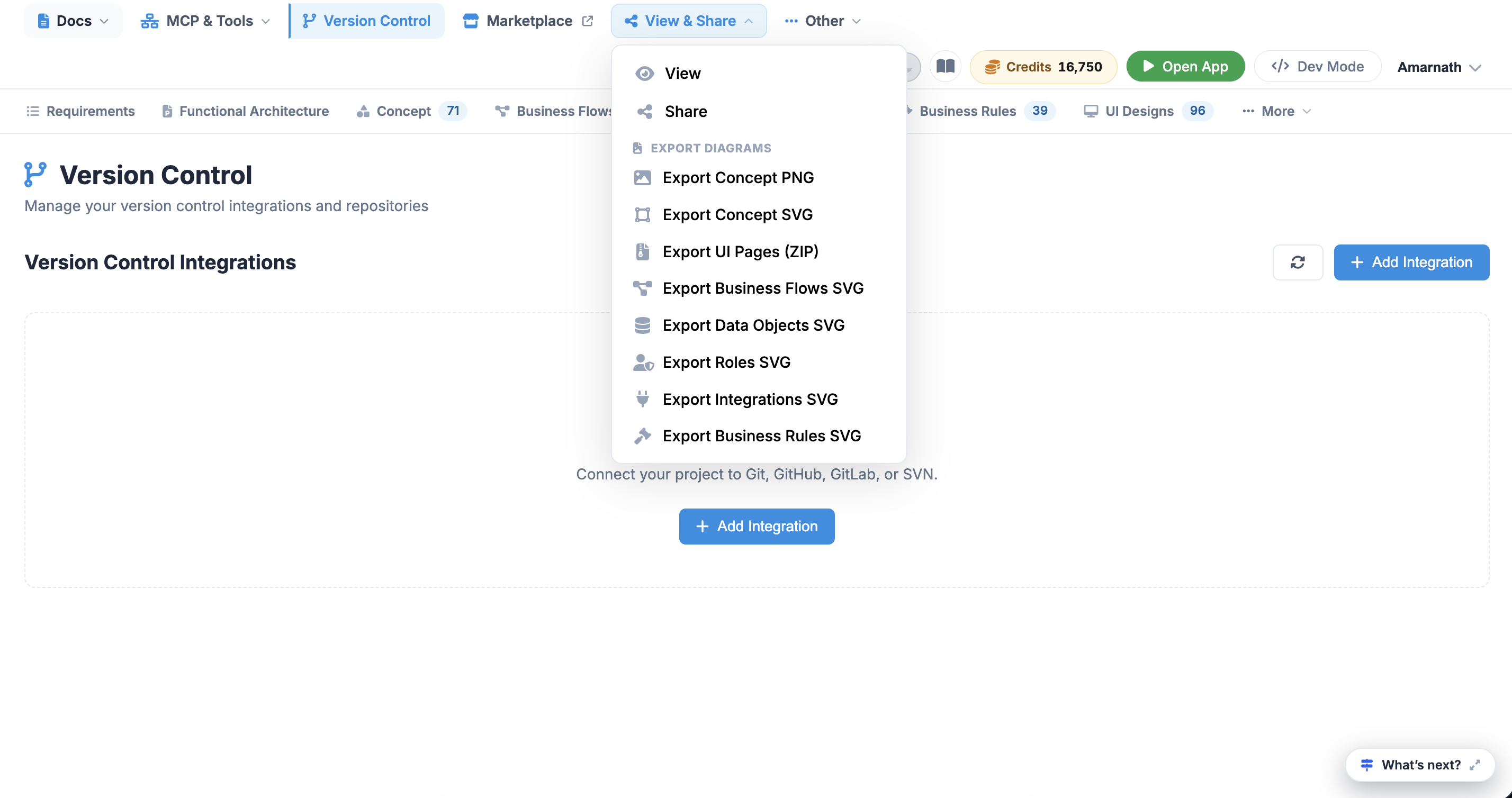Collapse the View & Share dropdown
This screenshot has height=798, width=1512.
(x=688, y=21)
